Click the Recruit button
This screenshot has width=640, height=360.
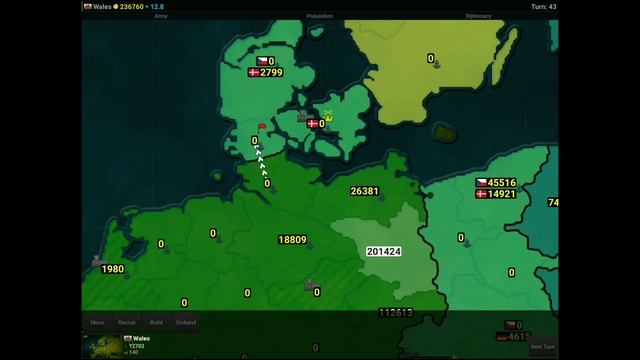coord(127,322)
